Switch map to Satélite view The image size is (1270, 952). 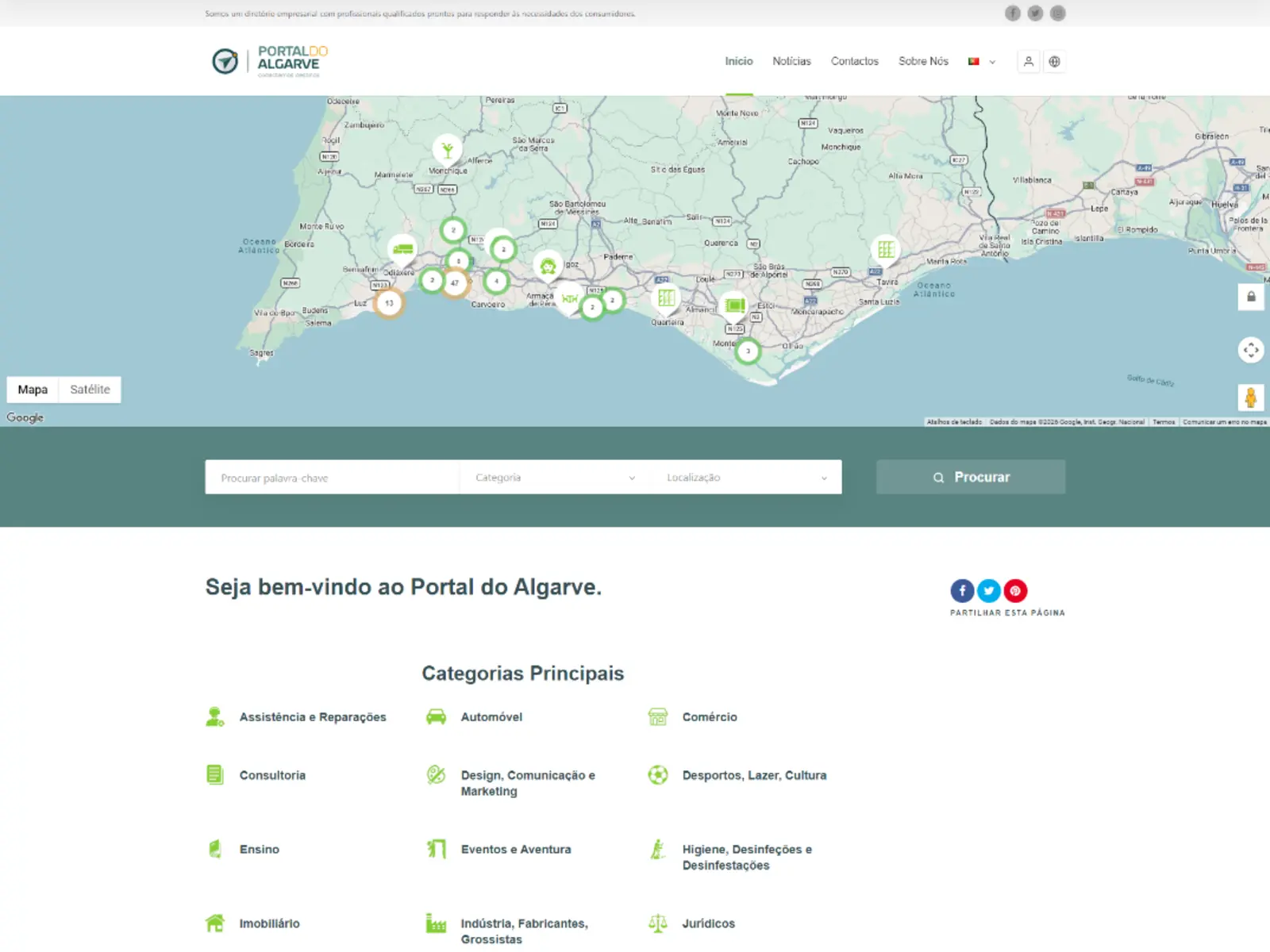(90, 390)
